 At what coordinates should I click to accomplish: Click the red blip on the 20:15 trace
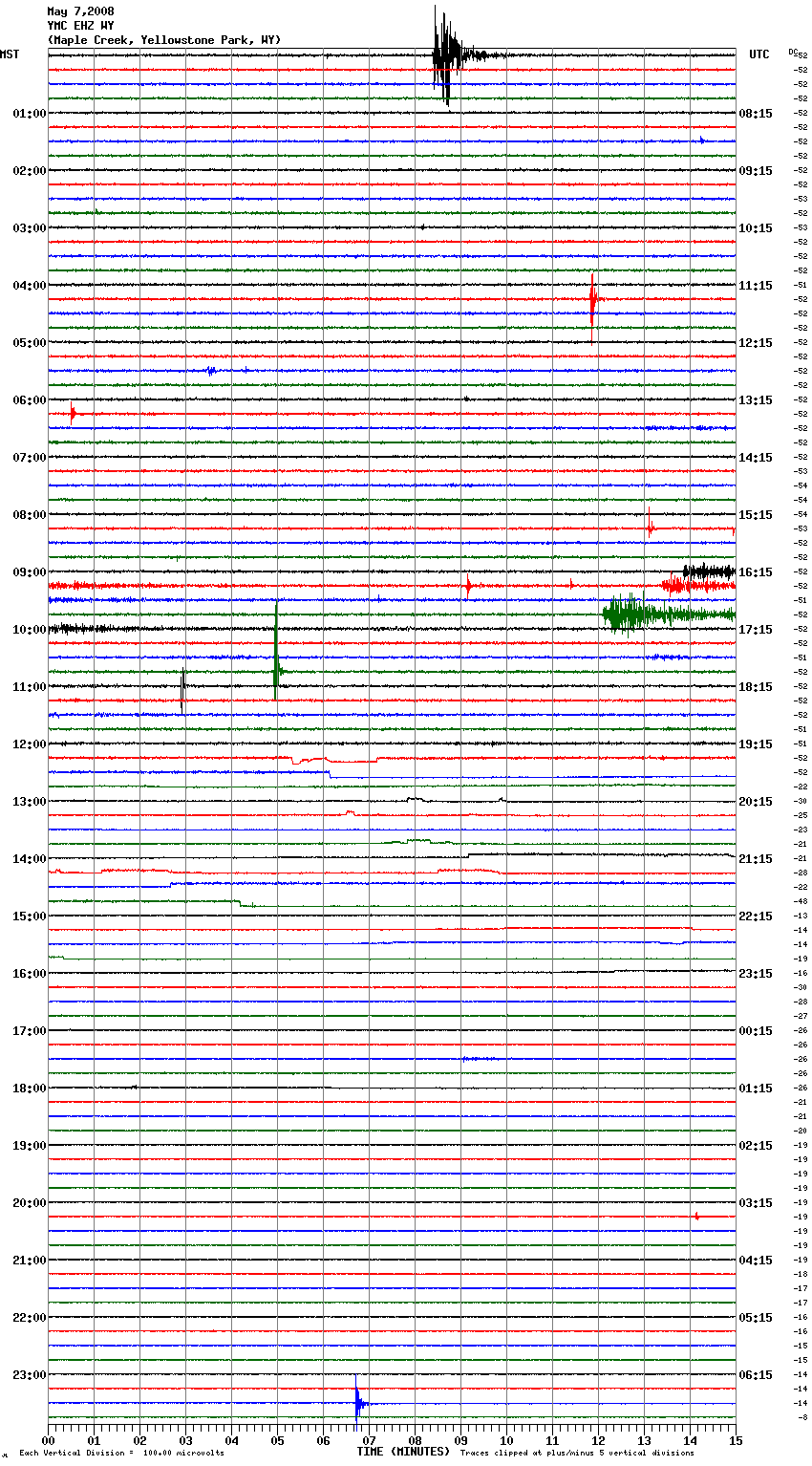[x=696, y=1217]
